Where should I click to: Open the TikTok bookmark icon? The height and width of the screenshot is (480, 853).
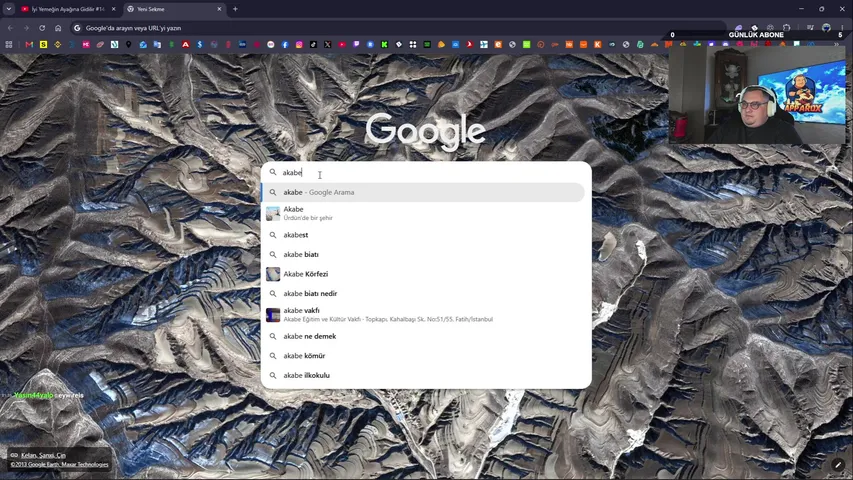click(x=313, y=45)
